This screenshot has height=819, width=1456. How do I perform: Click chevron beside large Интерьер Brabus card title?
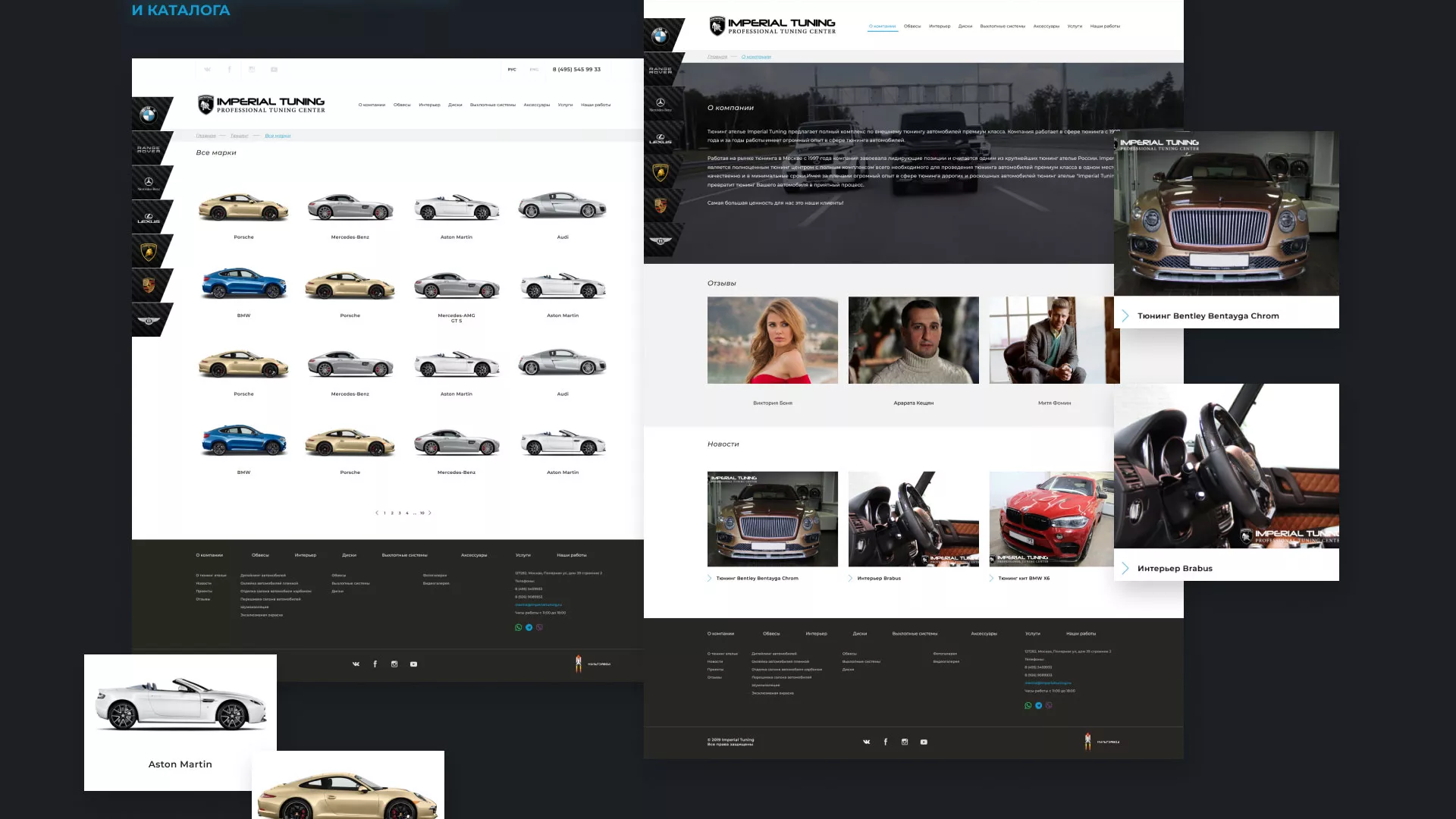click(1125, 568)
